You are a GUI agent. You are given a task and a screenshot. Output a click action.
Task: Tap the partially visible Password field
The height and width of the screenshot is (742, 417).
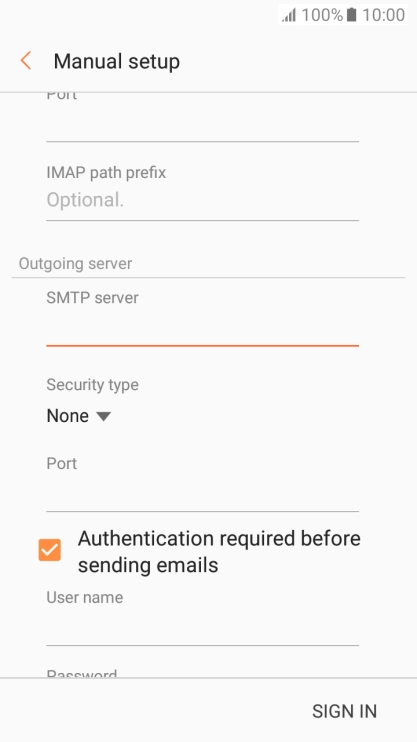203,673
